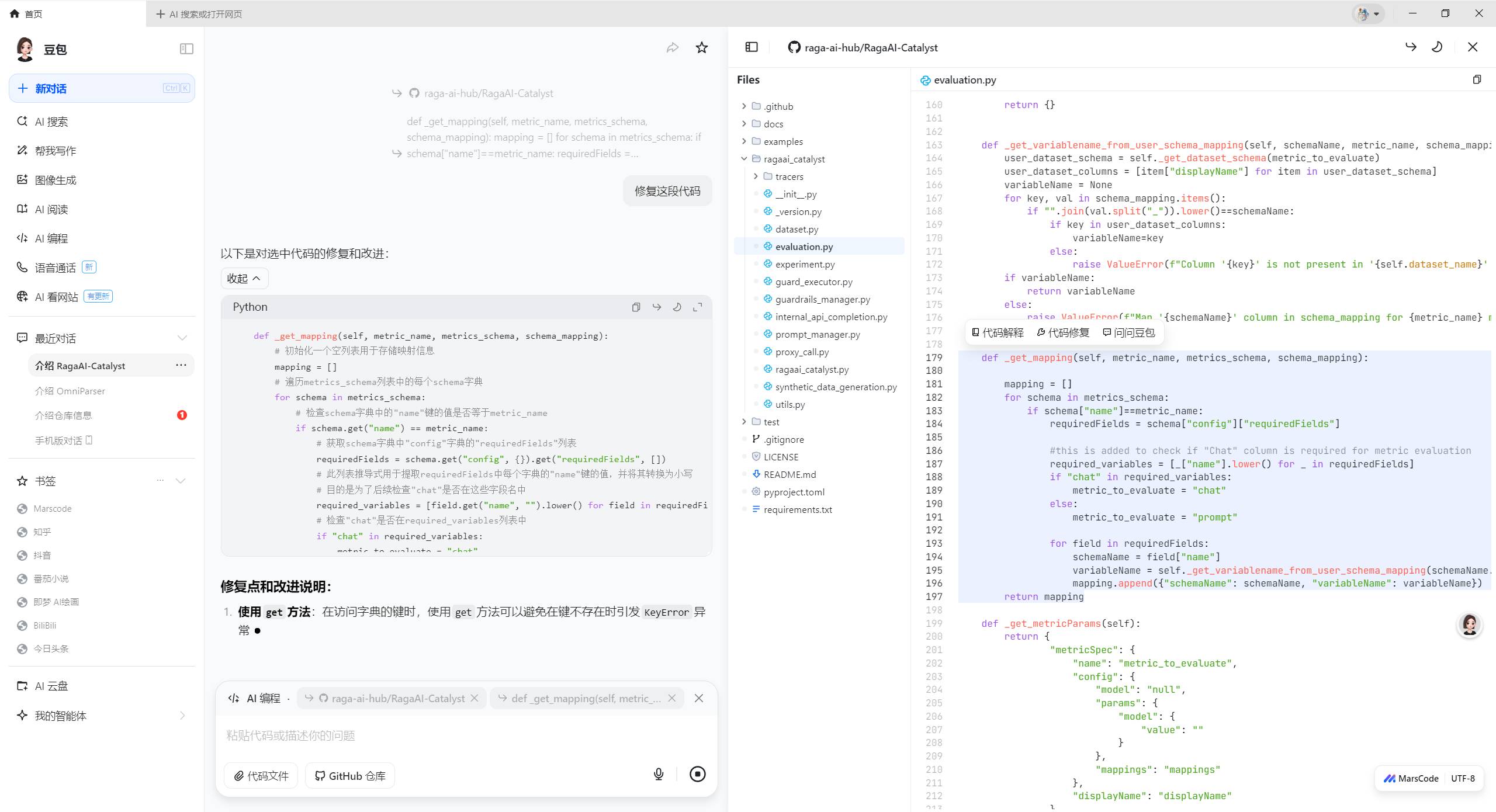Screen dimensions: 1496x812
Task: Insert code using arrow icon in Python block
Action: point(657,307)
